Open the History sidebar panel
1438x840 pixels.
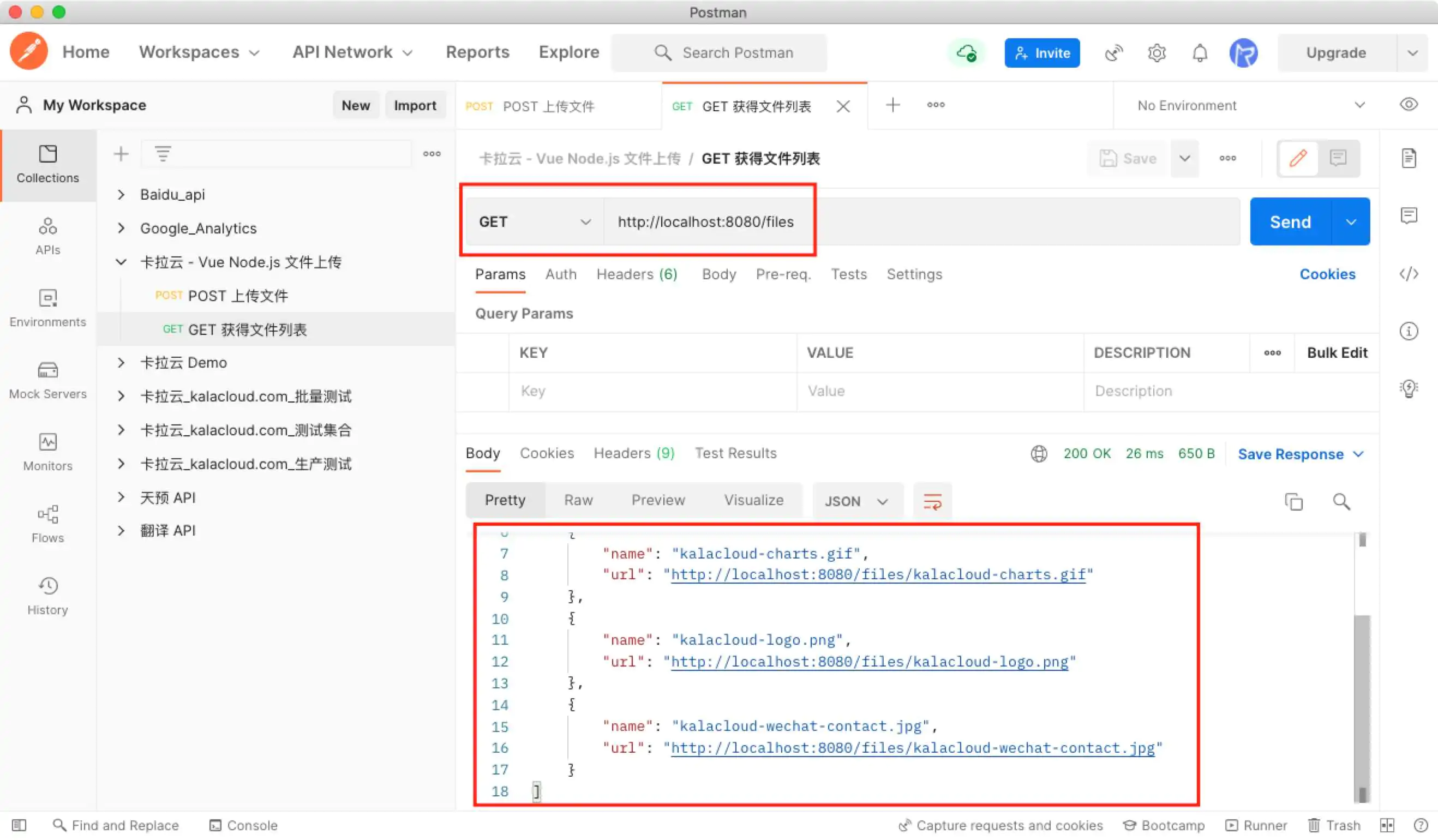click(47, 596)
